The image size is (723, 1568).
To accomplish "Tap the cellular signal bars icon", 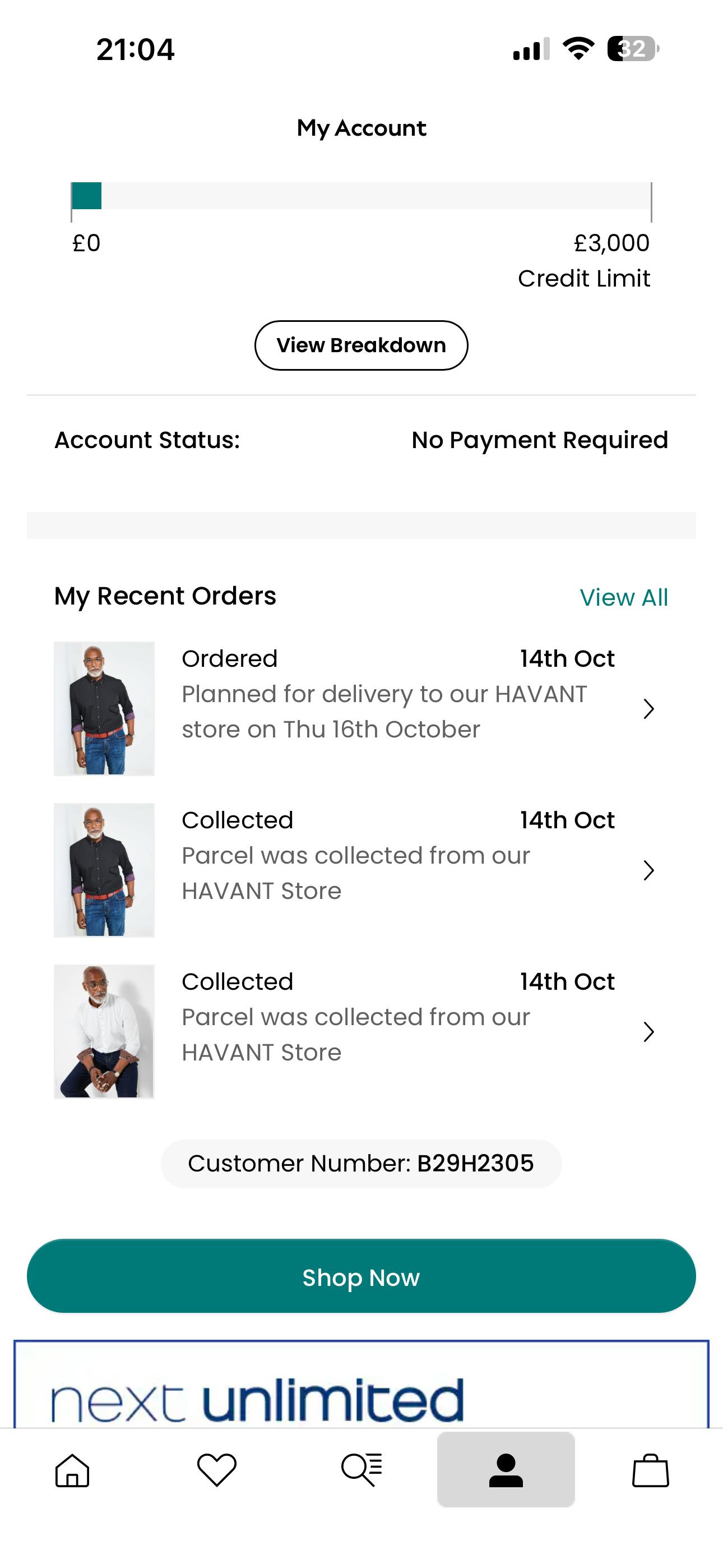I will point(531,49).
